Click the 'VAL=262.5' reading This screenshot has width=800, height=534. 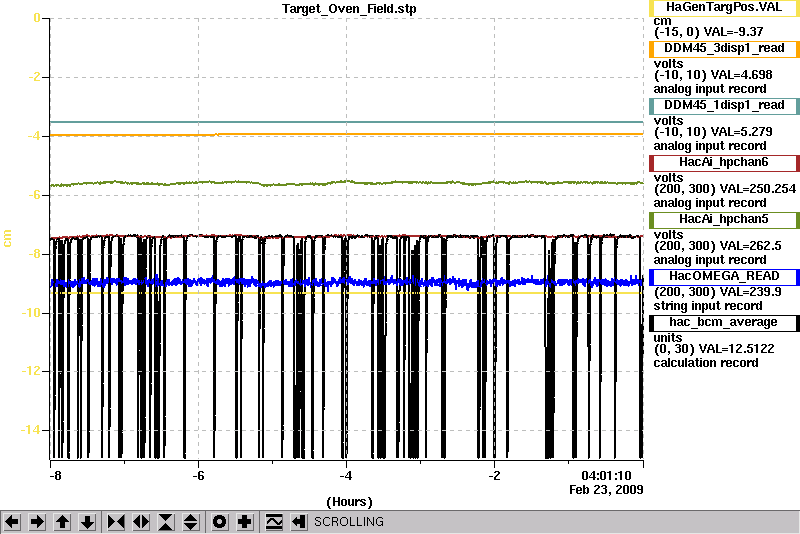coord(750,246)
